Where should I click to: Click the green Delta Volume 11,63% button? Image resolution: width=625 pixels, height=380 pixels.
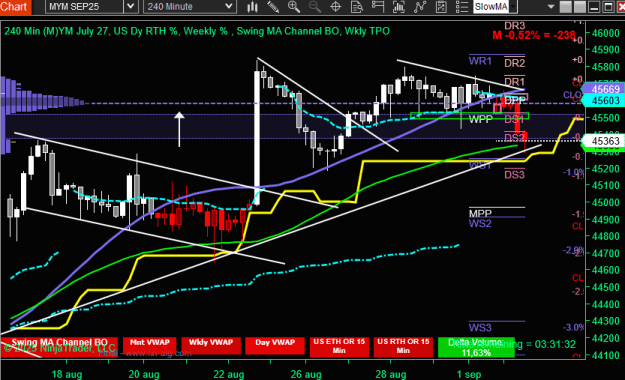[476, 347]
